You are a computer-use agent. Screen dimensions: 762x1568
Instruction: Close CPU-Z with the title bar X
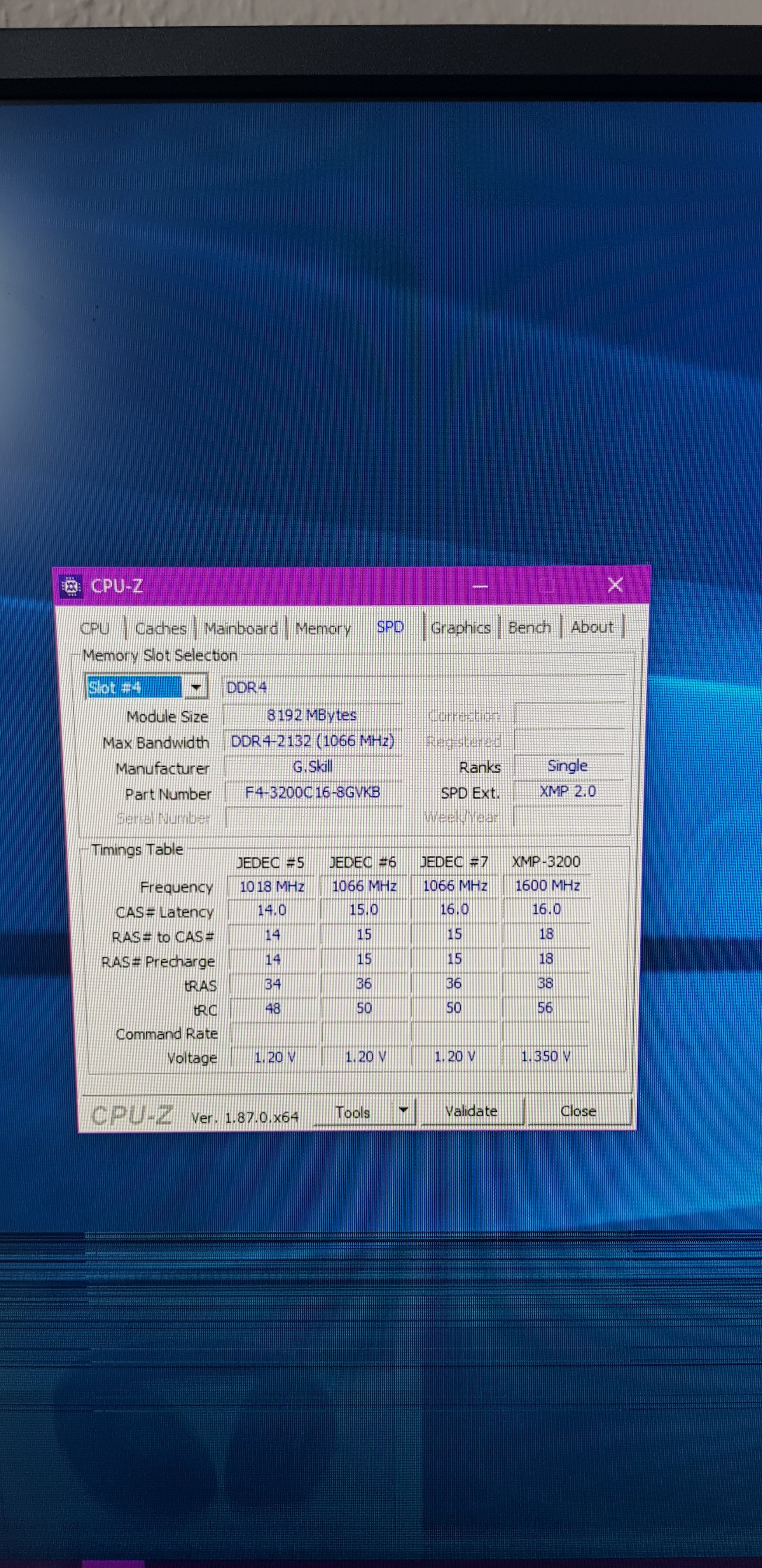coord(615,585)
